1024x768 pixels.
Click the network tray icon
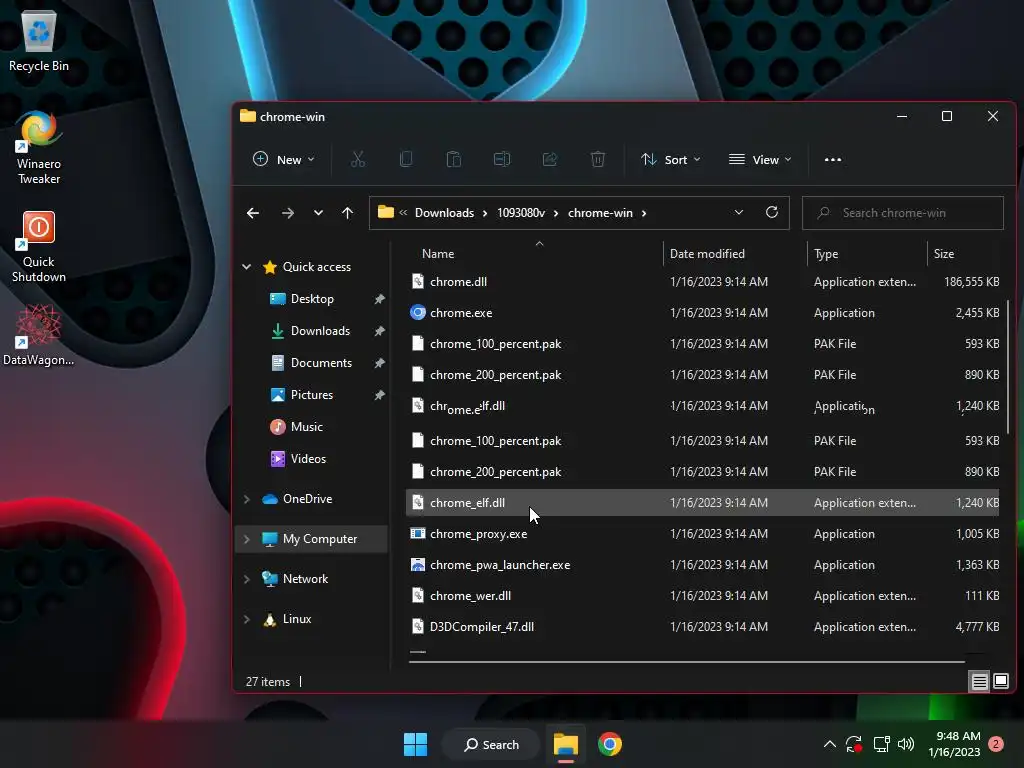click(882, 744)
